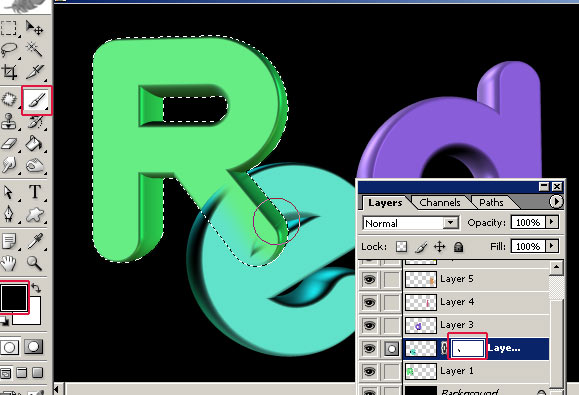The image size is (579, 395).
Task: Choose Full Screen with menu bar mode
Action: tap(22, 373)
